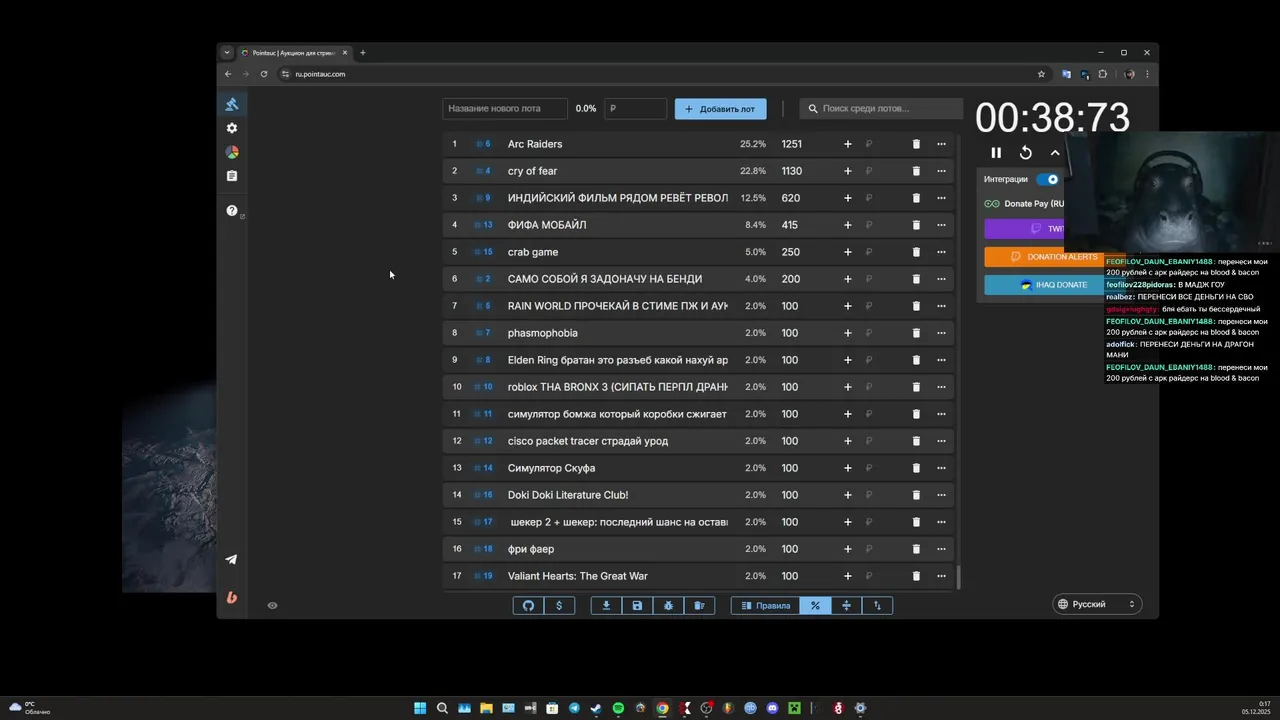
Task: Reset the auction timer
Action: pyautogui.click(x=1025, y=153)
